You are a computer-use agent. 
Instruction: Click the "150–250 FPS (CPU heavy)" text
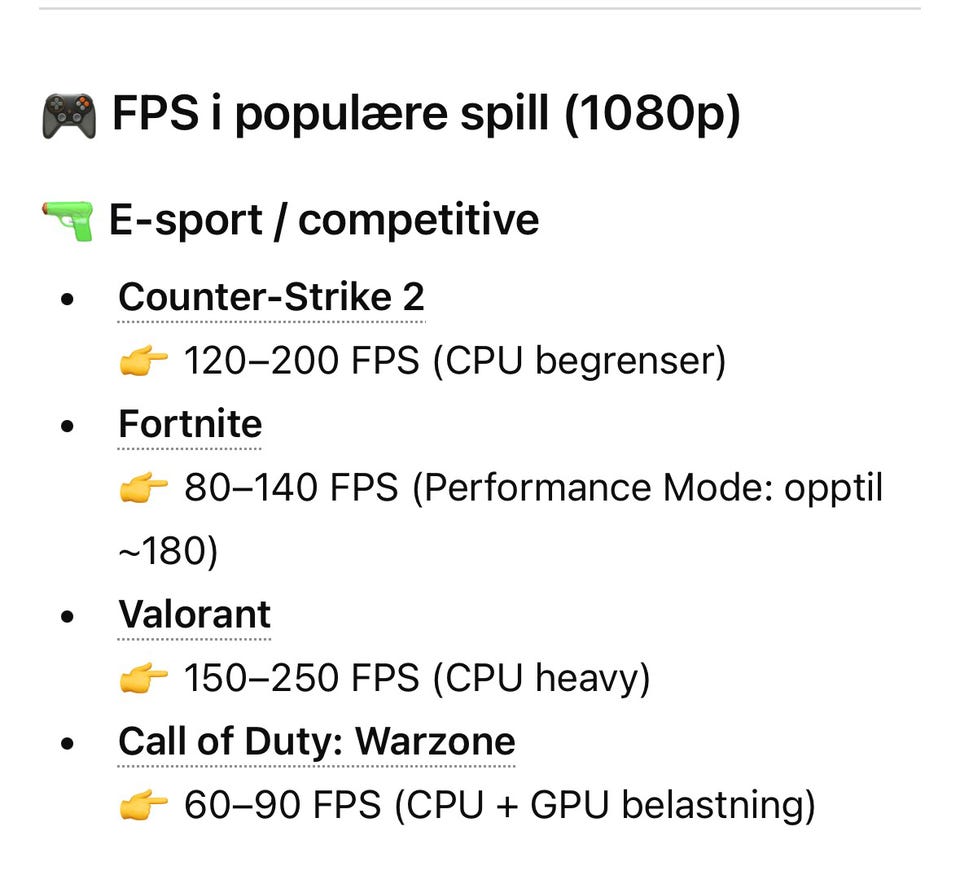pyautogui.click(x=417, y=679)
